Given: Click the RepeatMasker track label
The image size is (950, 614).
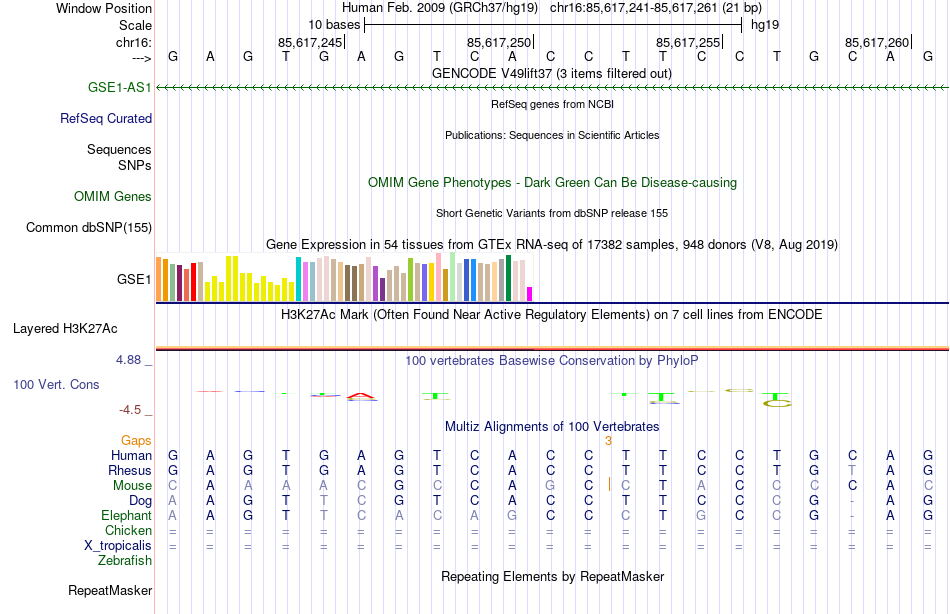Looking at the screenshot, I should tap(110, 590).
